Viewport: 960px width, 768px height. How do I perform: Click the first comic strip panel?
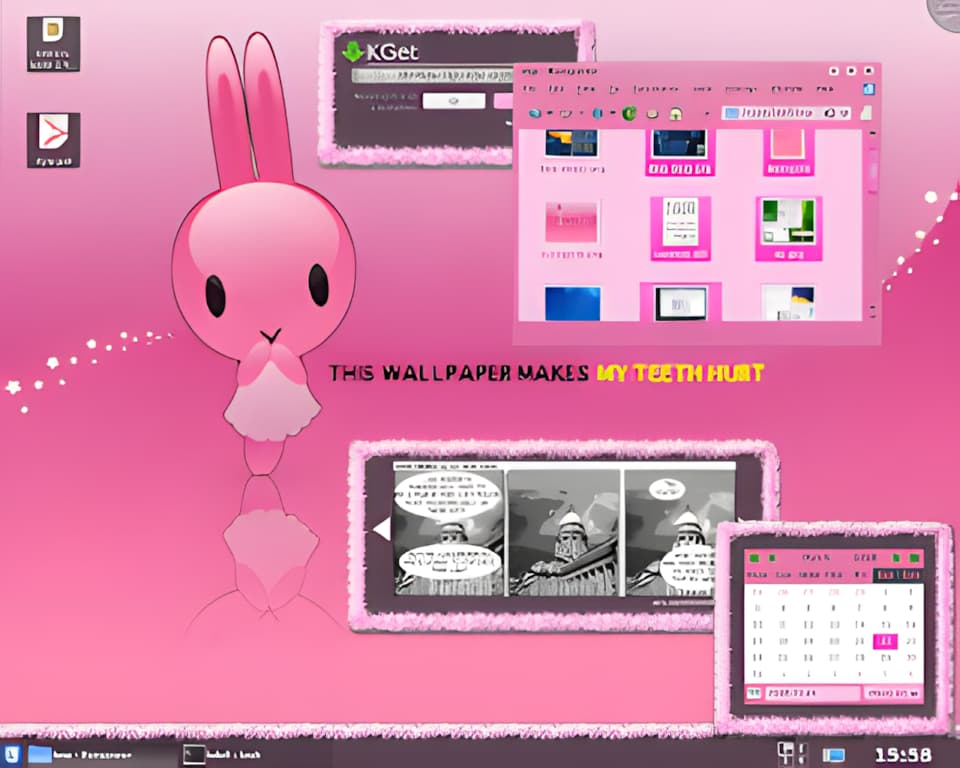tap(448, 531)
